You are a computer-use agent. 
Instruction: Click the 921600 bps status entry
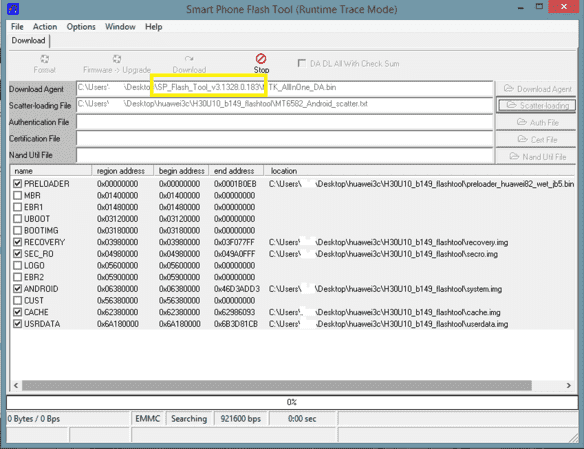241,418
